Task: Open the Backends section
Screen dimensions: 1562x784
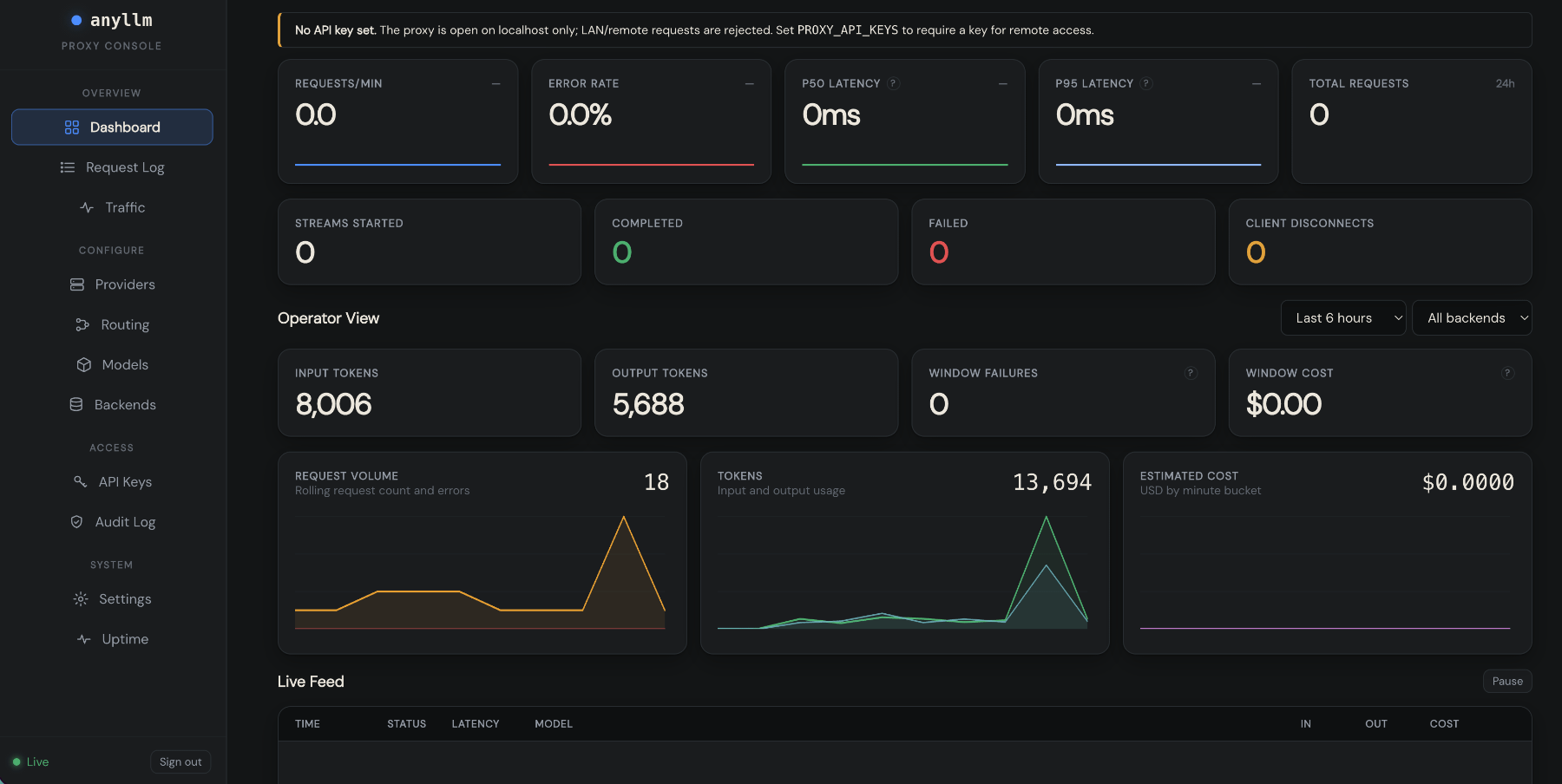Action: pyautogui.click(x=112, y=405)
